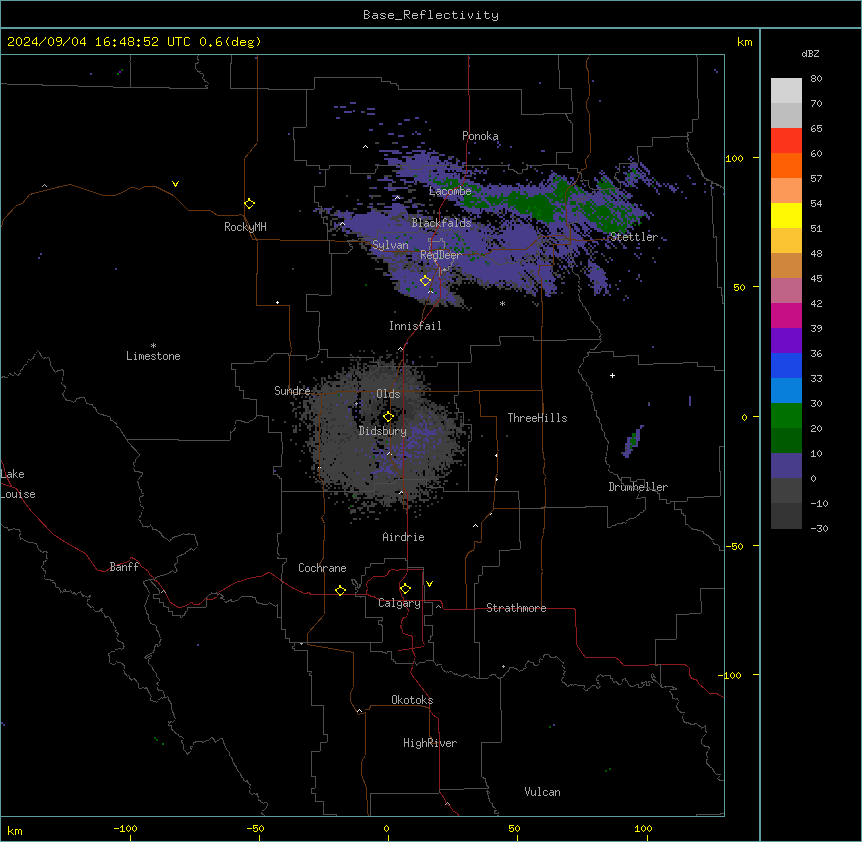Select the legend value -30
This screenshot has height=842, width=862.
pyautogui.click(x=819, y=528)
